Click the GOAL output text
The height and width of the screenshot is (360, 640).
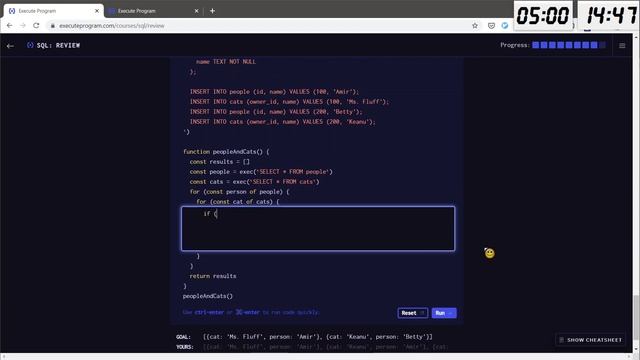318,337
